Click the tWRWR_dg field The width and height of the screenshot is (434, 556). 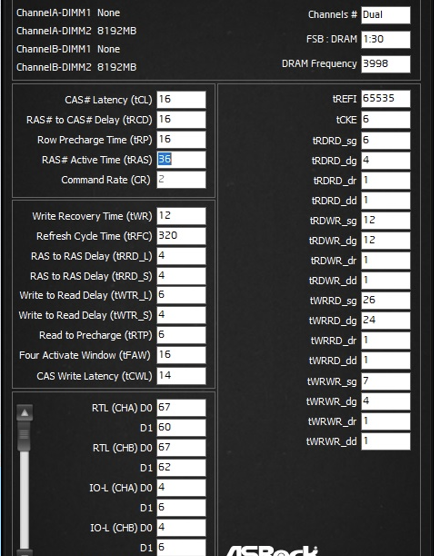tap(386, 401)
